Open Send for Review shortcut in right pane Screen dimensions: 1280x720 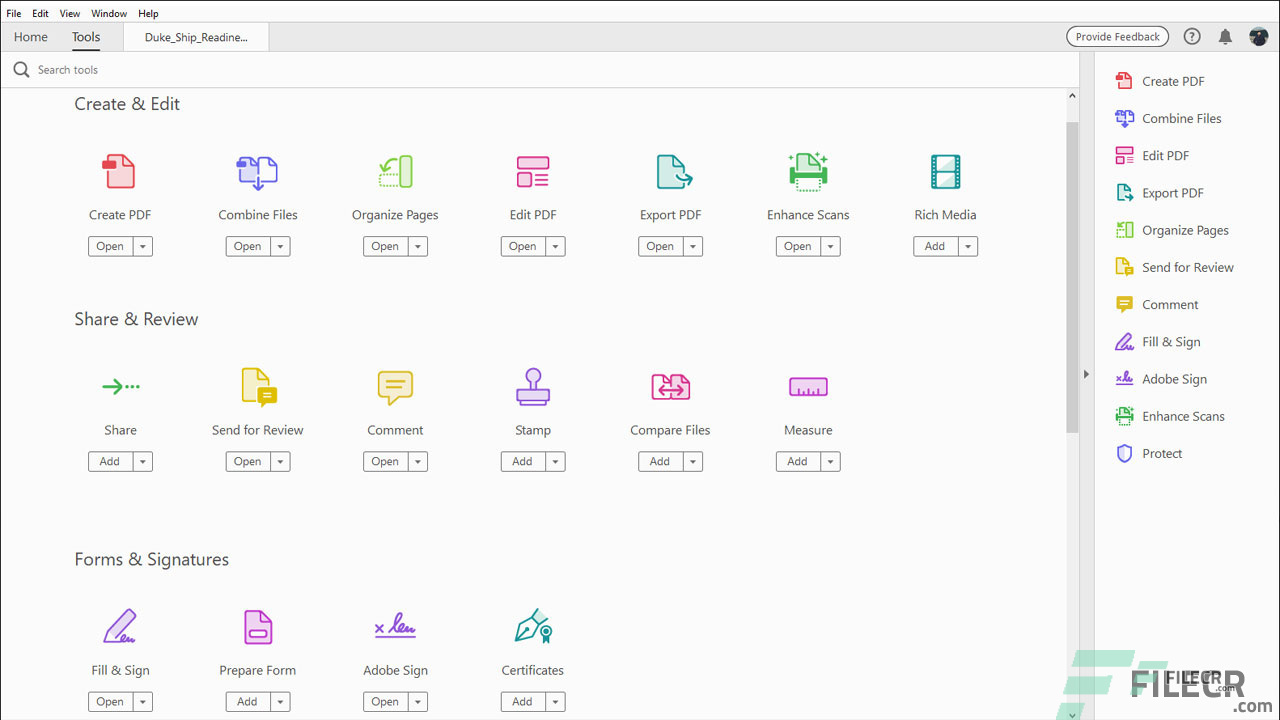tap(1174, 267)
